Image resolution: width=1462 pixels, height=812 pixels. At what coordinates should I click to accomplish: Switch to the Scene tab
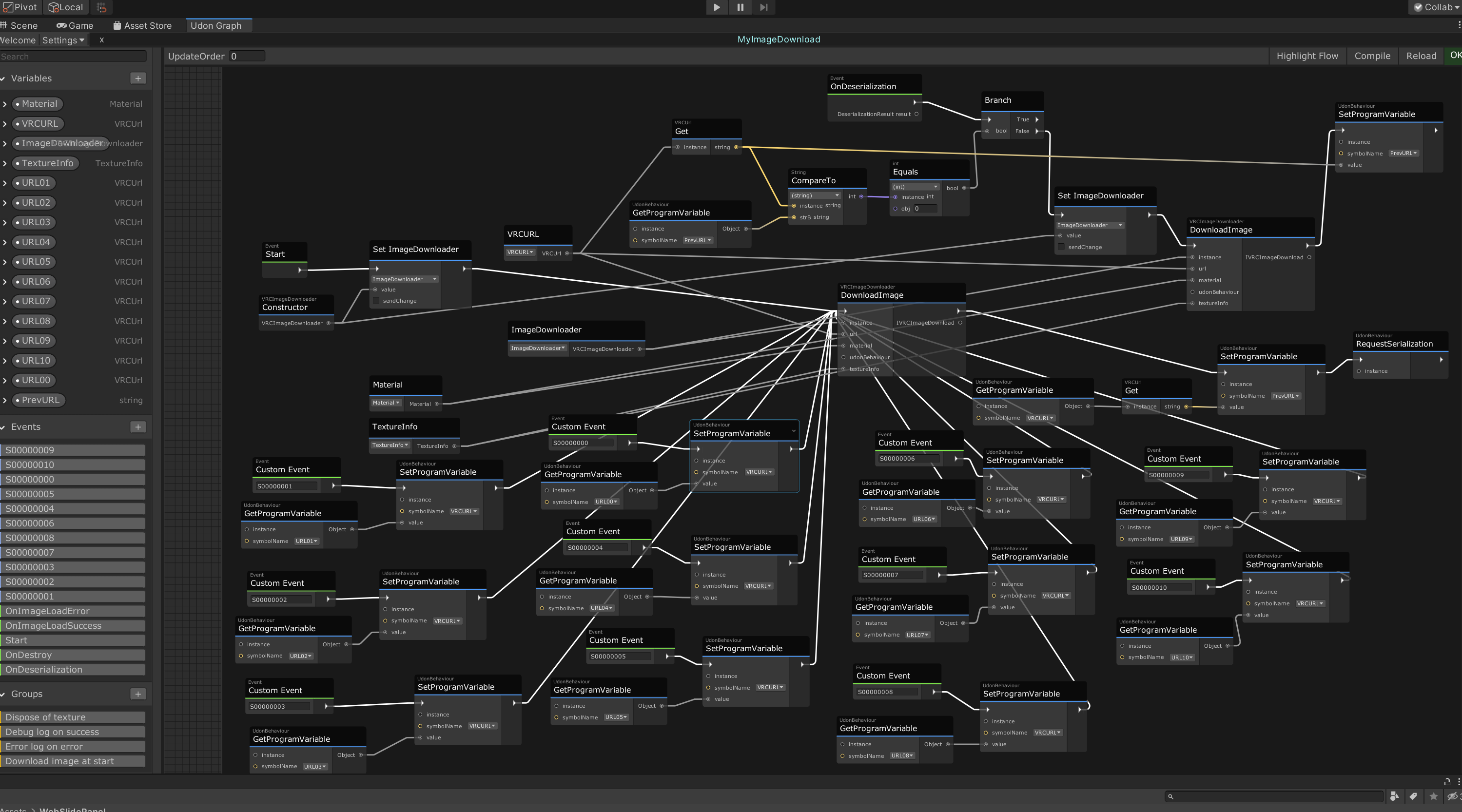tap(20, 25)
